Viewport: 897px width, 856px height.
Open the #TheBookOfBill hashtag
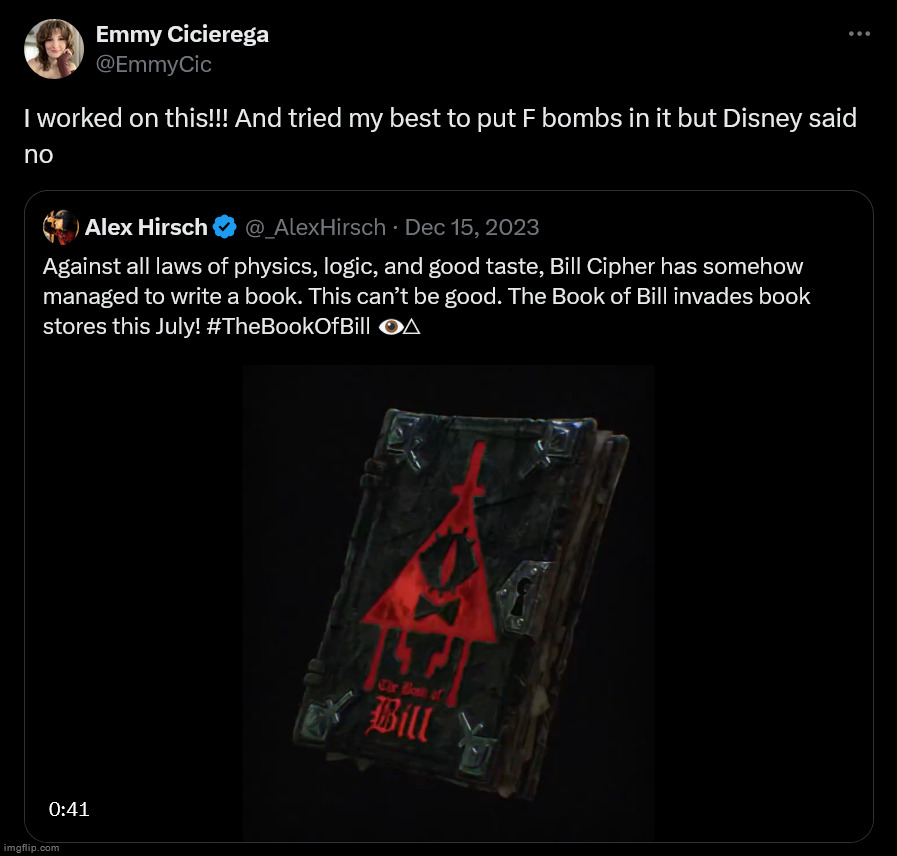[x=288, y=326]
